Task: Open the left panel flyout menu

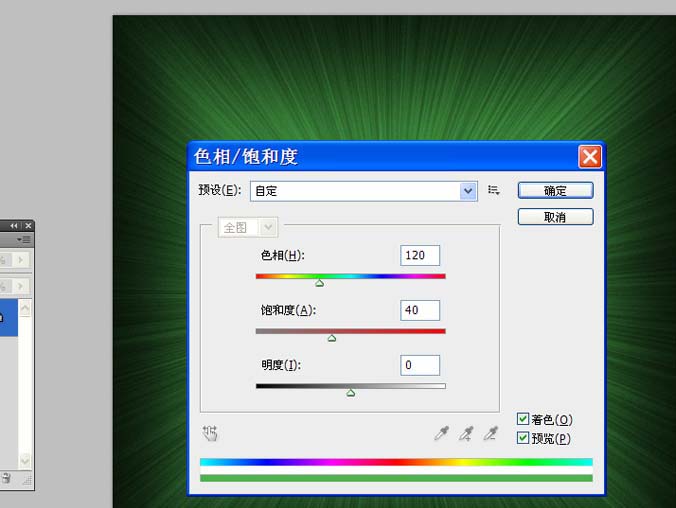Action: 24,239
